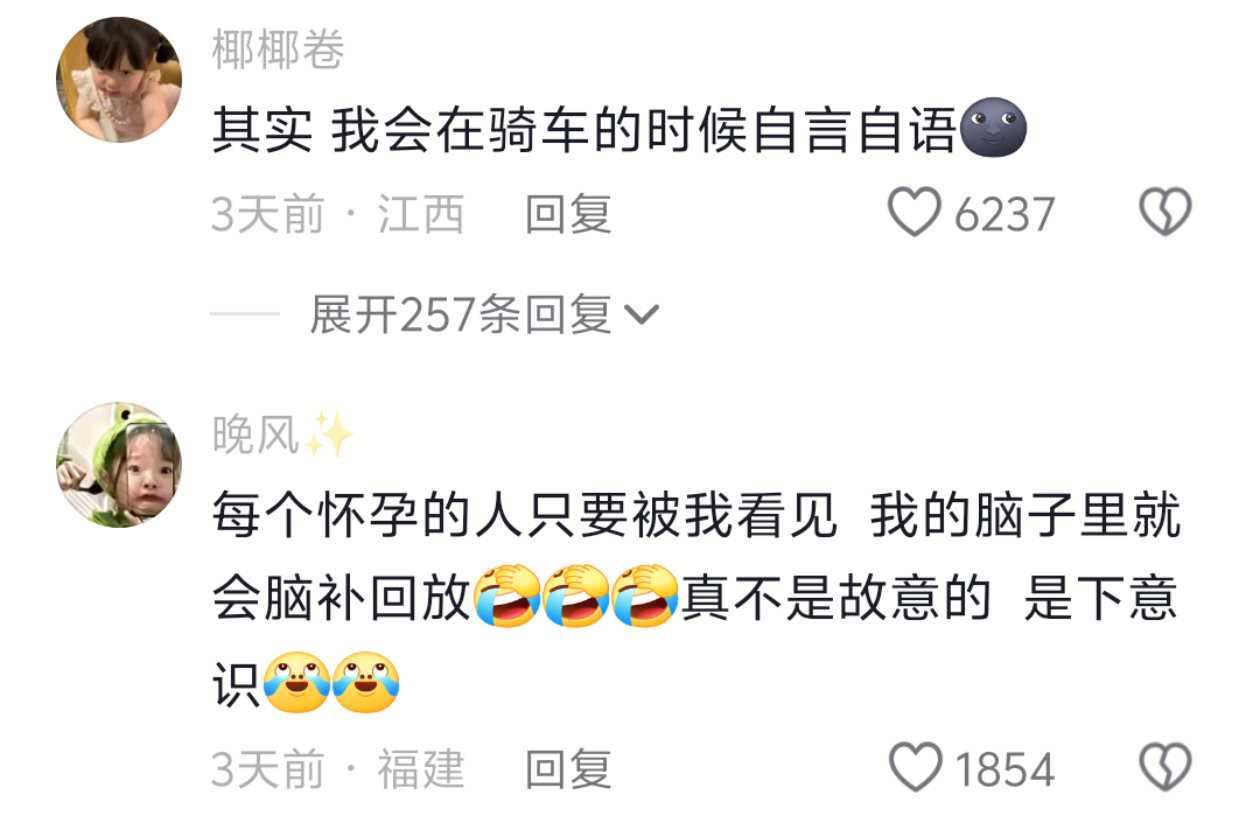Tap the first crying emoji after 识

296,681
